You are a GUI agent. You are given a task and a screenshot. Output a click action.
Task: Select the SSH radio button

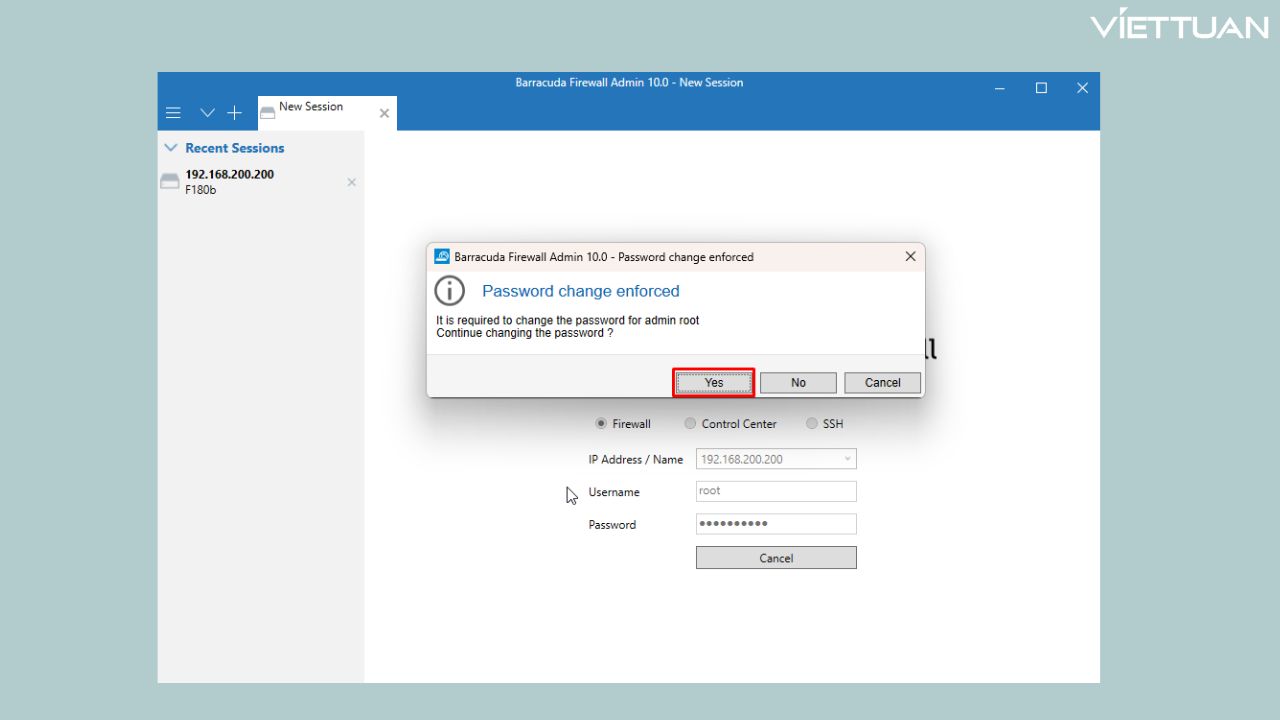(x=812, y=424)
